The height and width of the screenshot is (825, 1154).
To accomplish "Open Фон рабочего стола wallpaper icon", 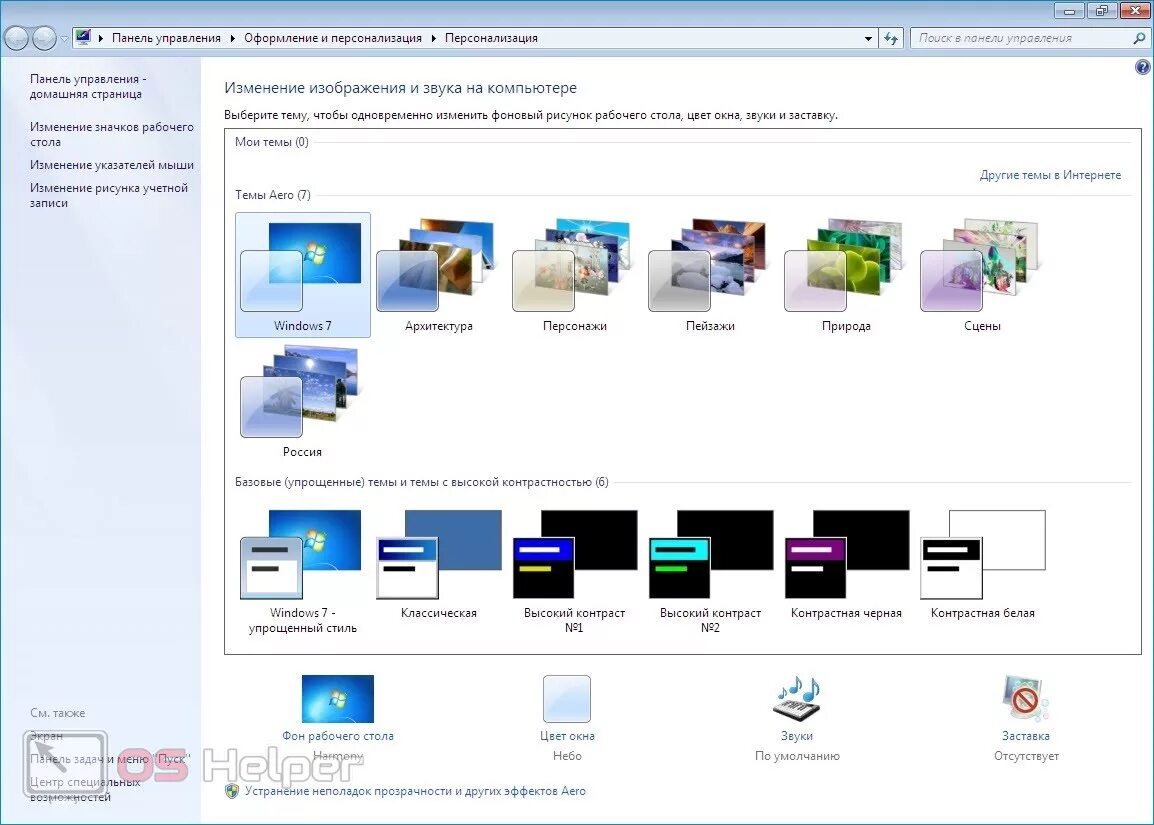I will click(338, 698).
